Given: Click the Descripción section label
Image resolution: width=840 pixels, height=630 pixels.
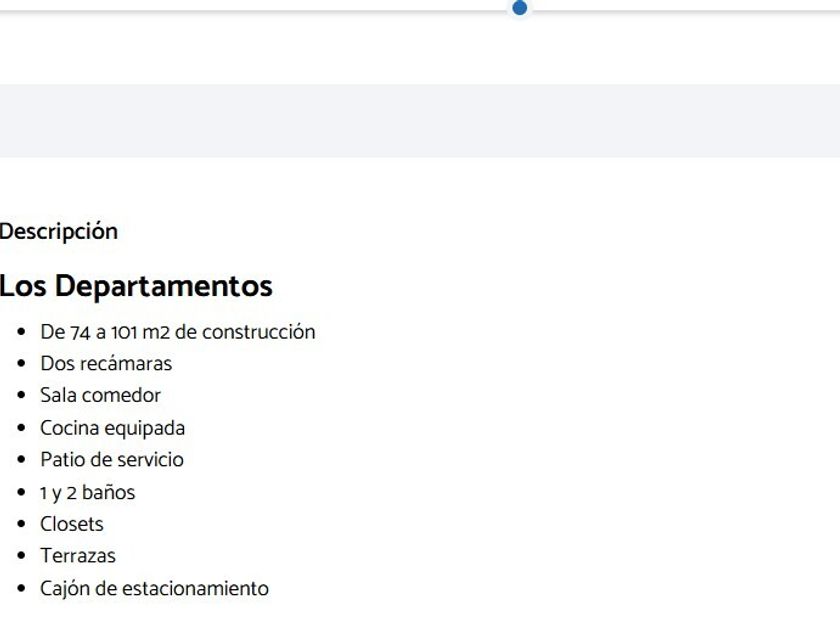Looking at the screenshot, I should click(59, 232).
